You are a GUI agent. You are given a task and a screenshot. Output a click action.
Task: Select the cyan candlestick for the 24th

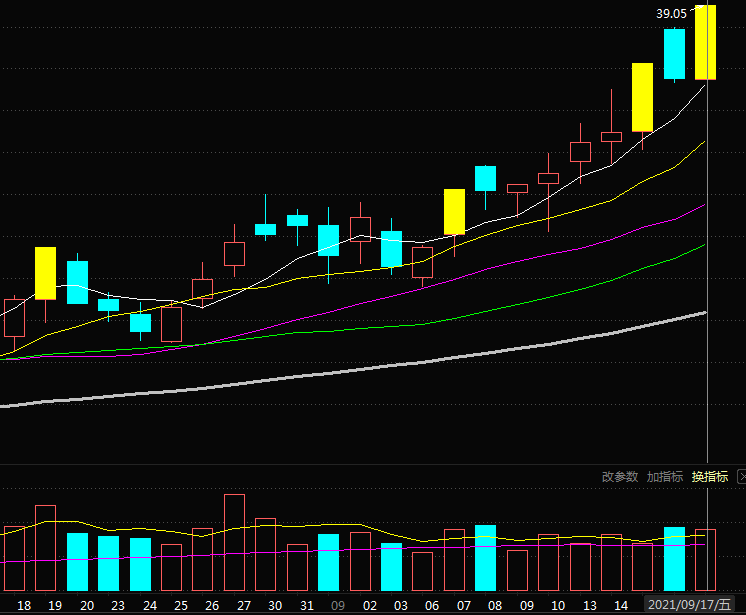140,323
